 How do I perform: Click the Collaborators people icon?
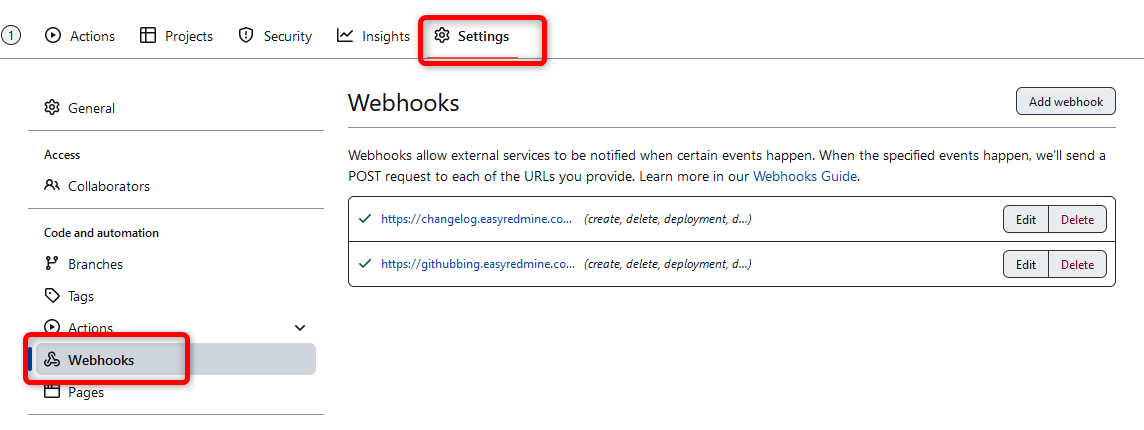[51, 185]
